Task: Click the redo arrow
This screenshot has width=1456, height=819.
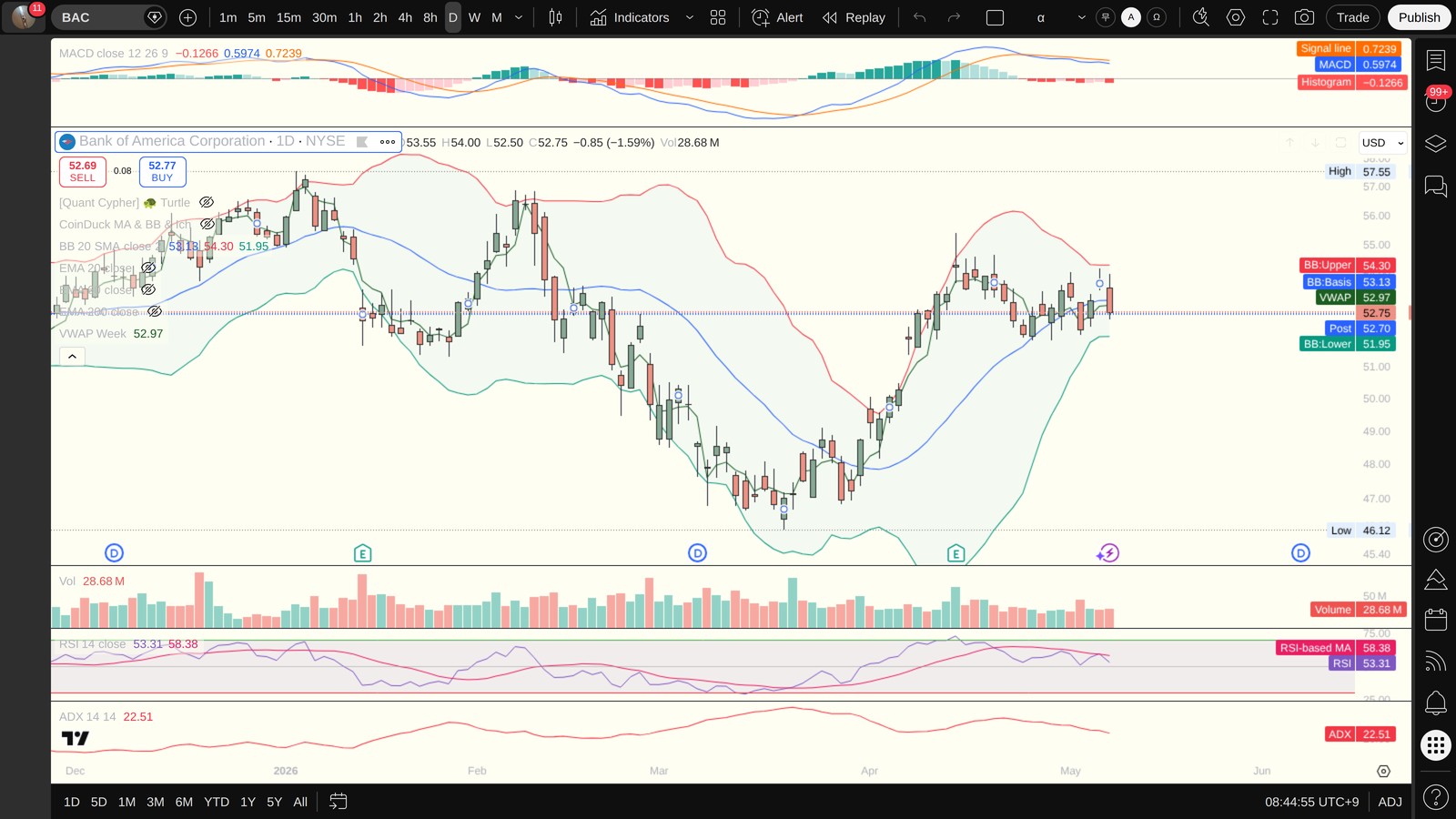Action: click(x=954, y=17)
